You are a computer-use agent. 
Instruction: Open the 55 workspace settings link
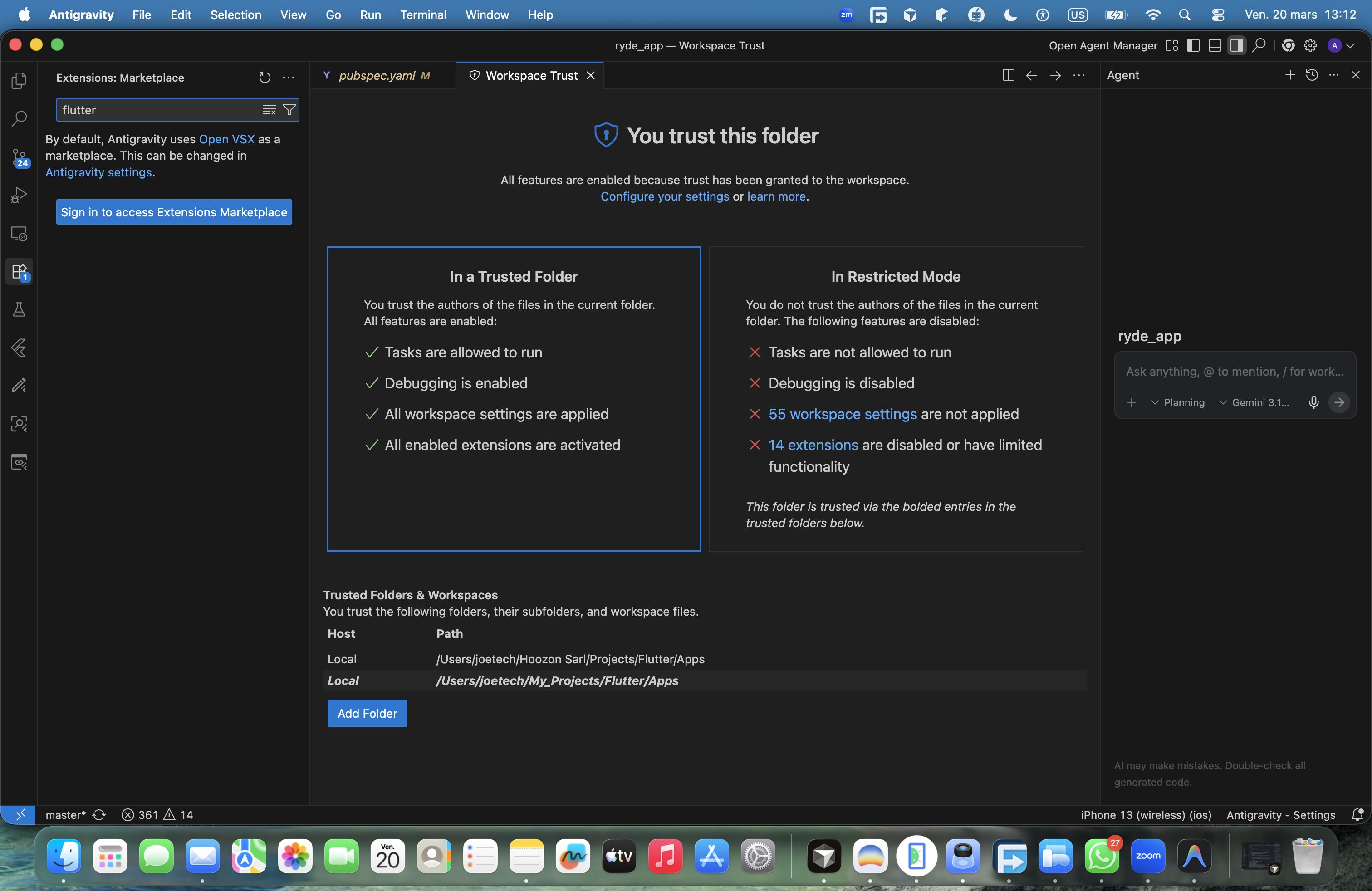point(842,414)
